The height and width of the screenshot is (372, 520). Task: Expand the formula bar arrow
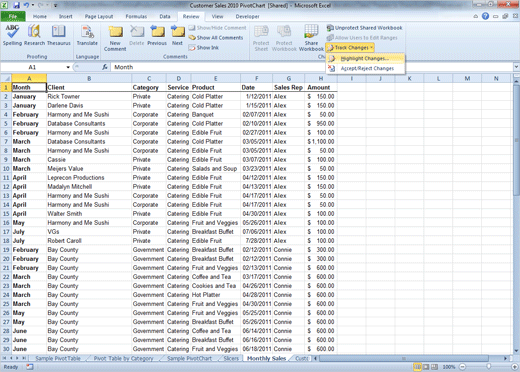tap(516, 67)
